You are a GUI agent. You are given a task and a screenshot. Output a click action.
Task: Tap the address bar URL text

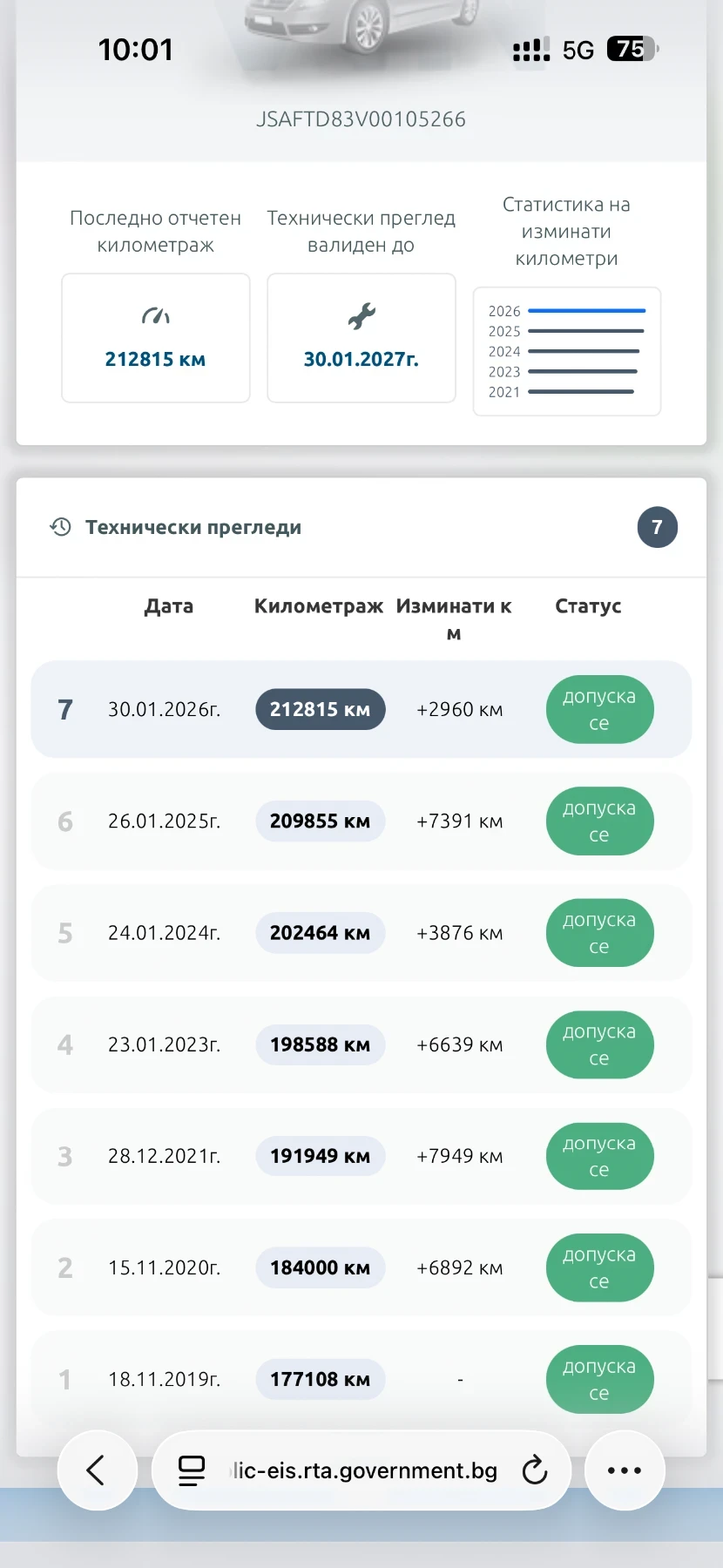(x=364, y=1470)
